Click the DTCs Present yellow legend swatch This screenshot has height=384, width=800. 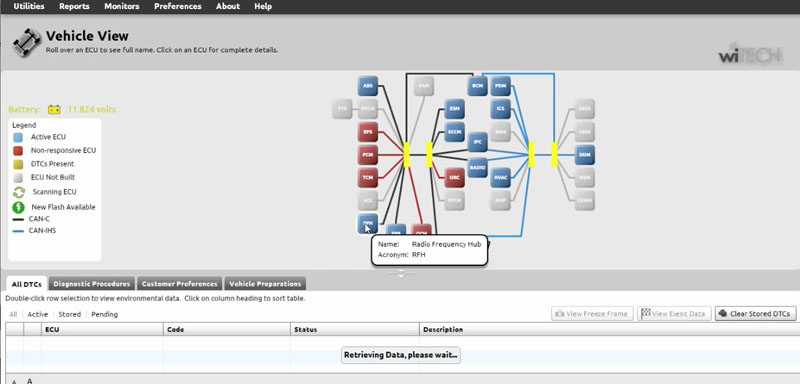[x=18, y=164]
